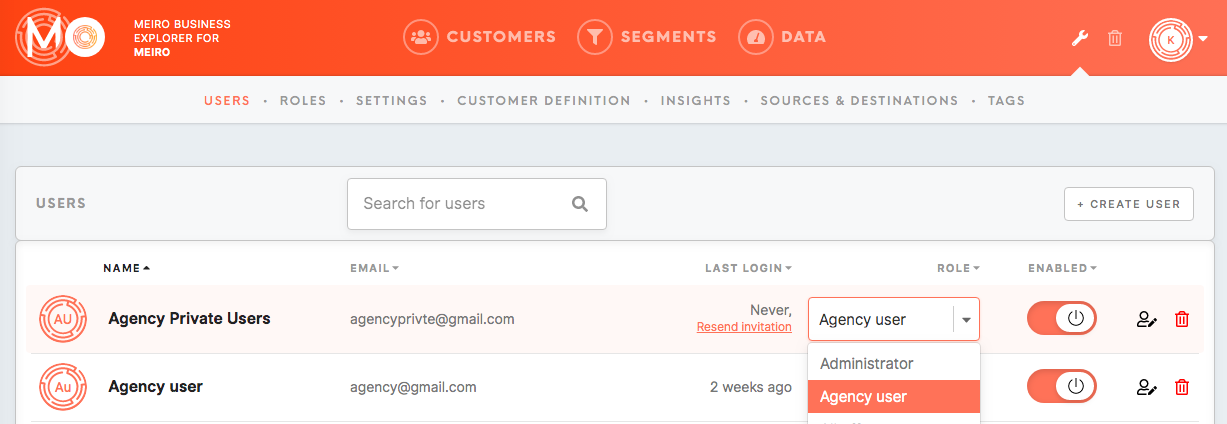Switch to the Settings tab
1227x424 pixels.
coord(391,101)
